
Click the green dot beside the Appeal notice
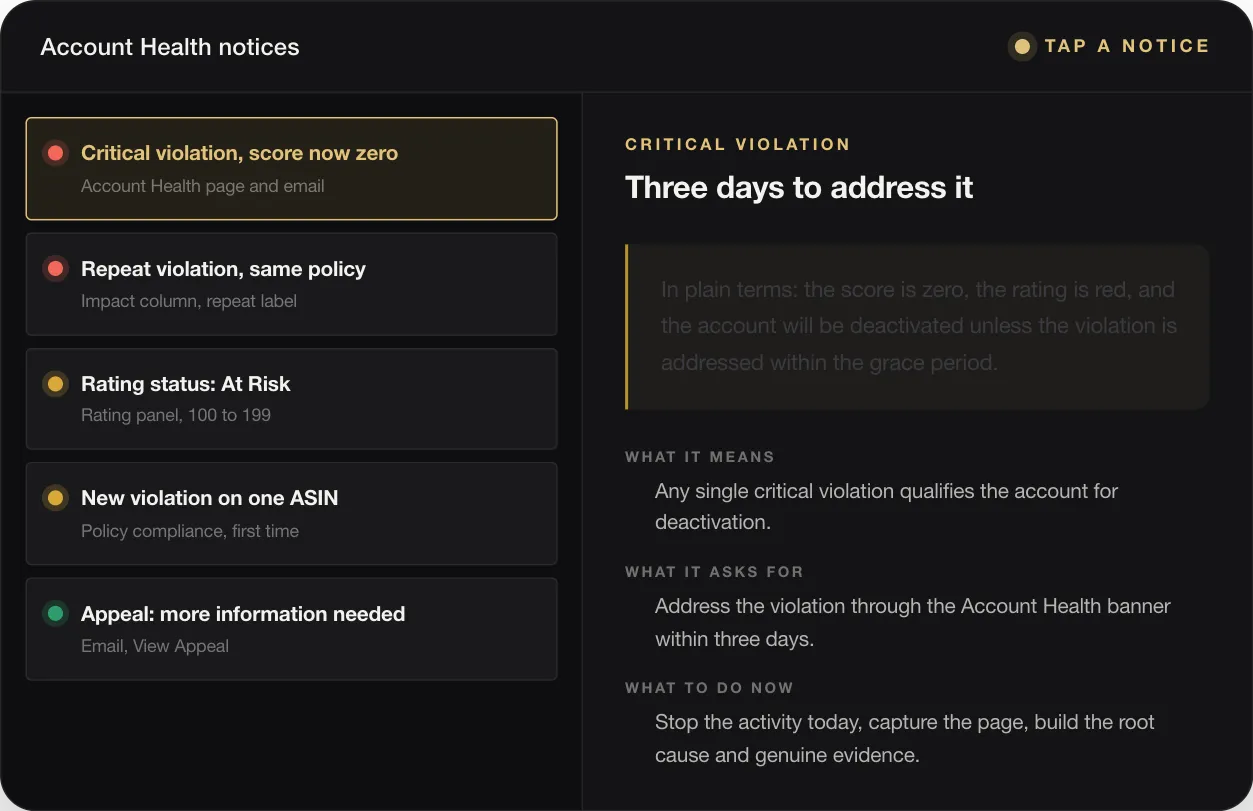pos(55,614)
